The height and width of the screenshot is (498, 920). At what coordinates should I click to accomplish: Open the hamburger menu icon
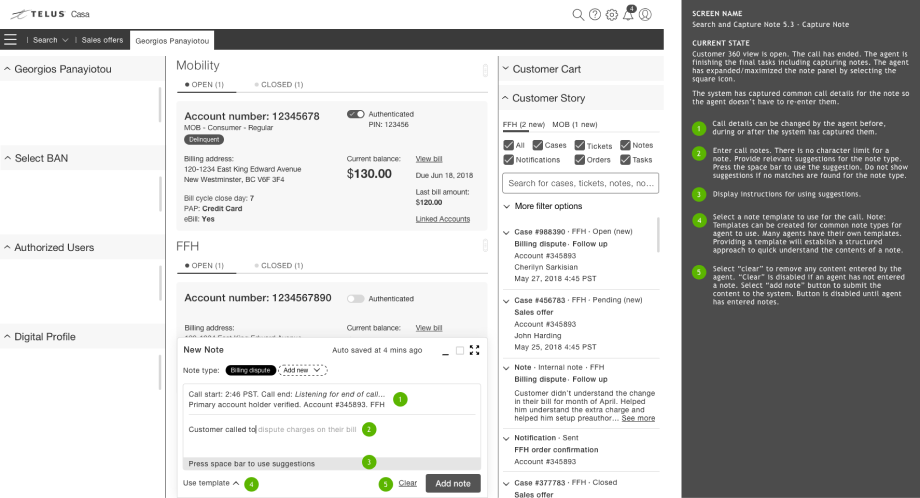(10, 40)
